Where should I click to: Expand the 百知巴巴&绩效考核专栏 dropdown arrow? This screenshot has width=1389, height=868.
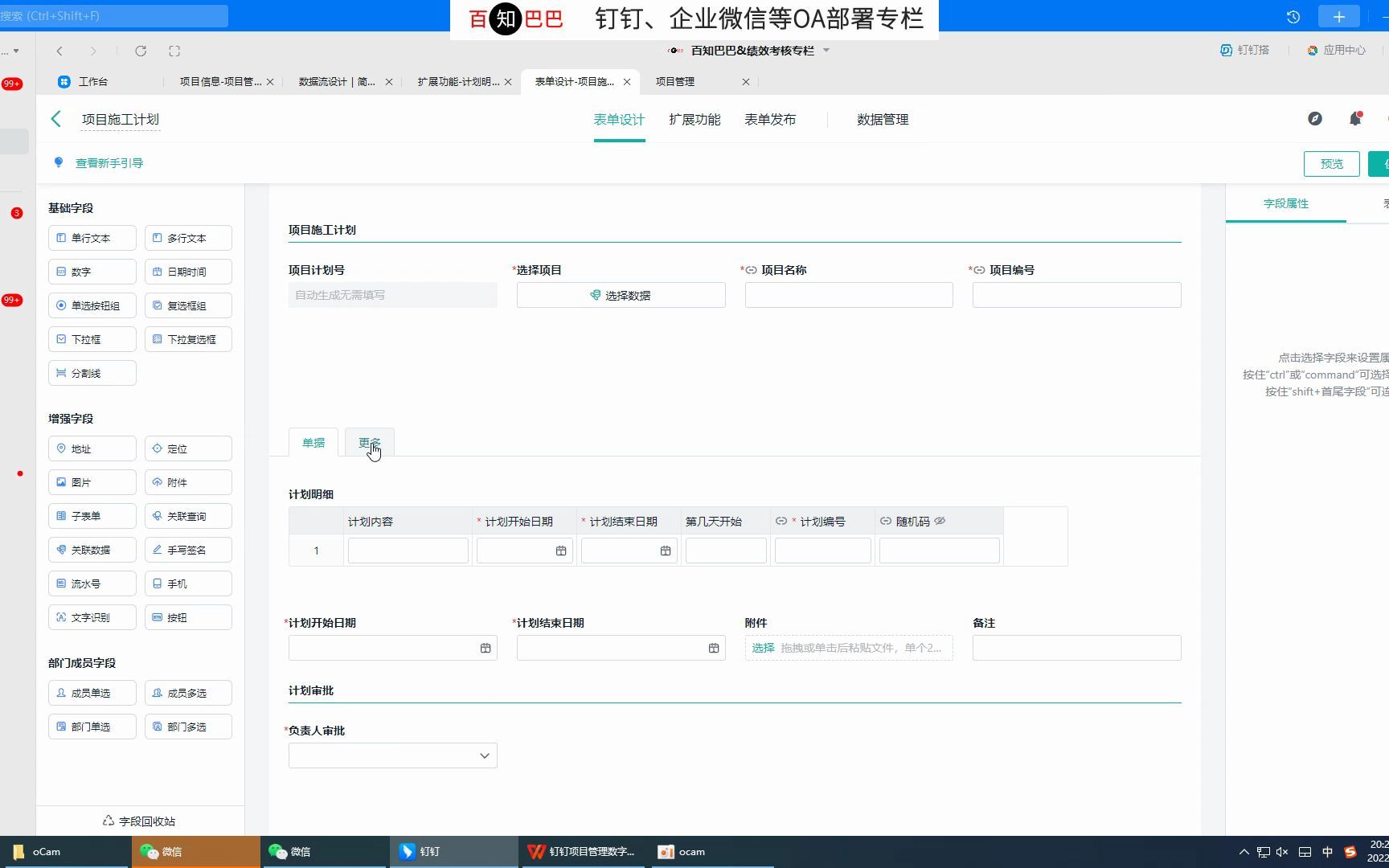(x=826, y=51)
